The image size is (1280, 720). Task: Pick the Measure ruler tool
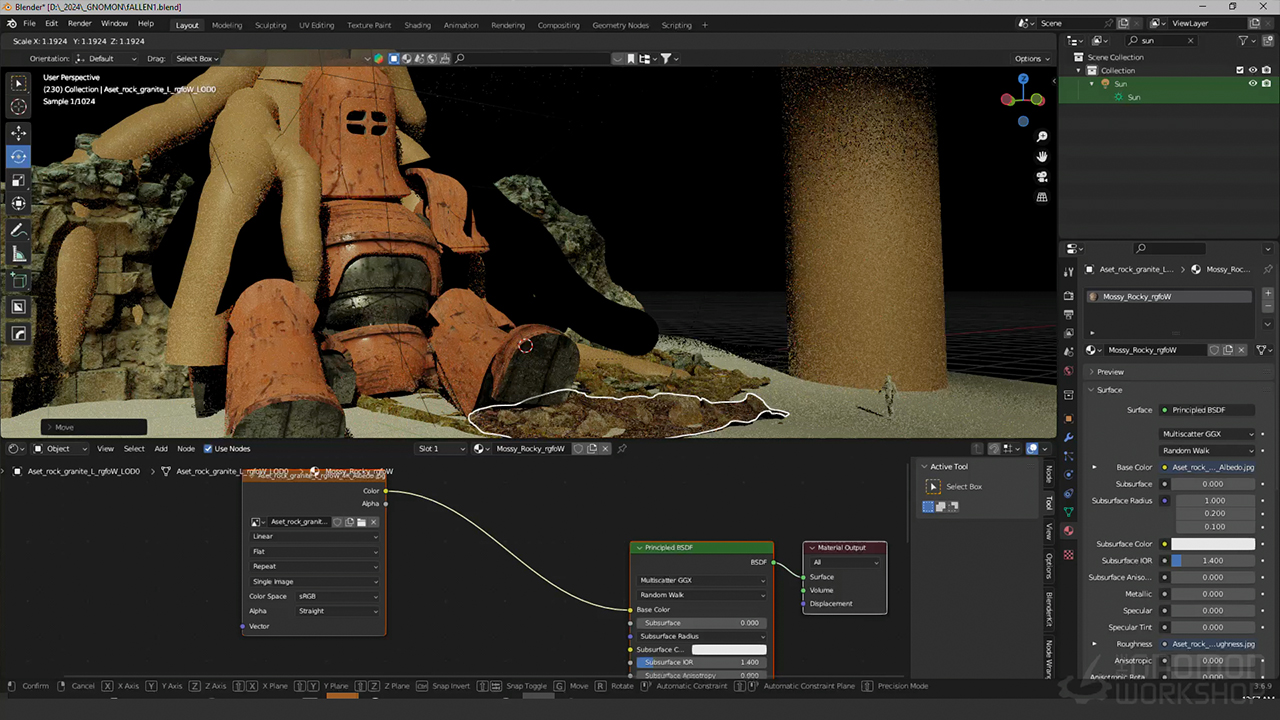pos(19,254)
